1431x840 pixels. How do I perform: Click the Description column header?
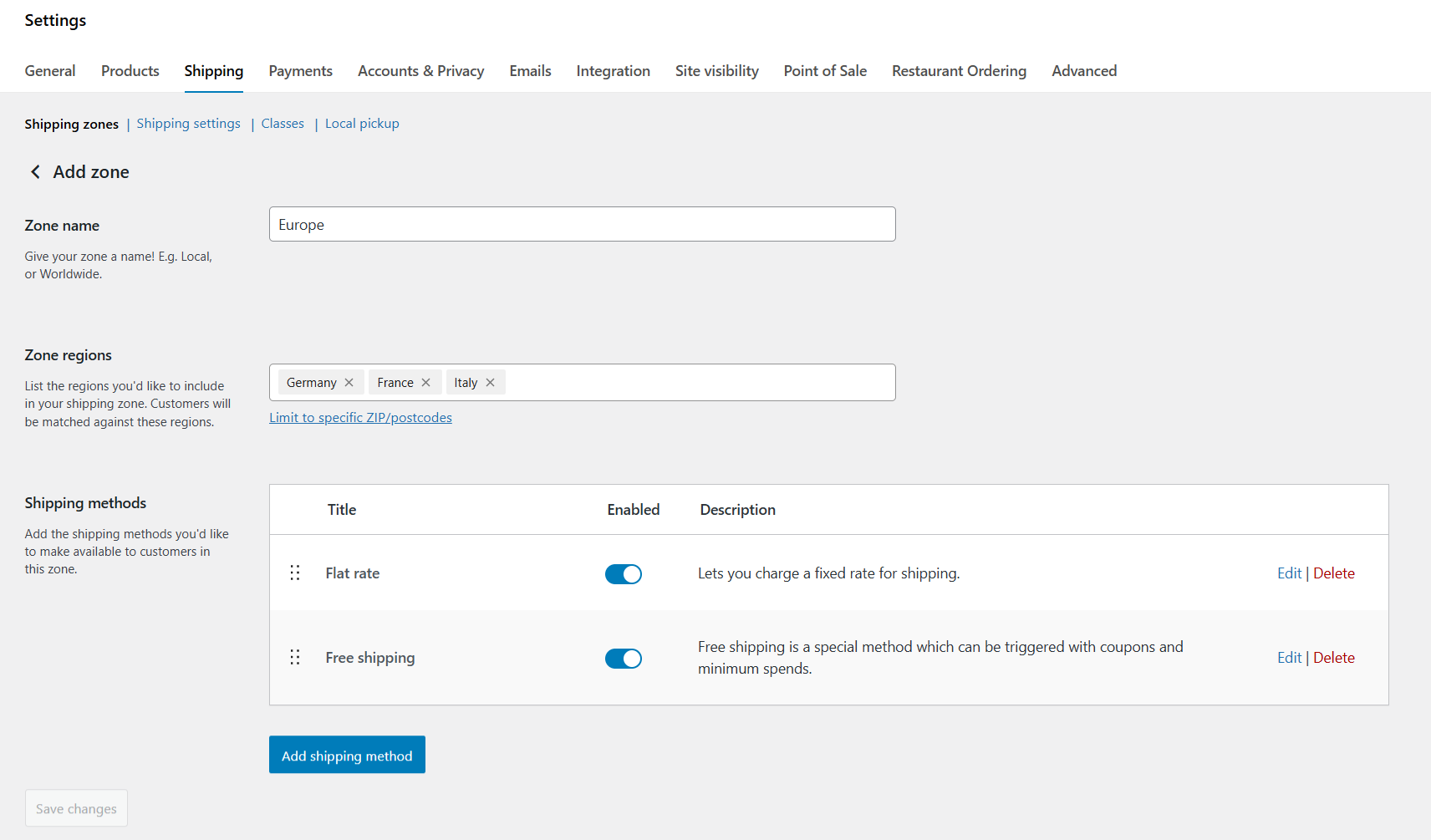click(738, 510)
